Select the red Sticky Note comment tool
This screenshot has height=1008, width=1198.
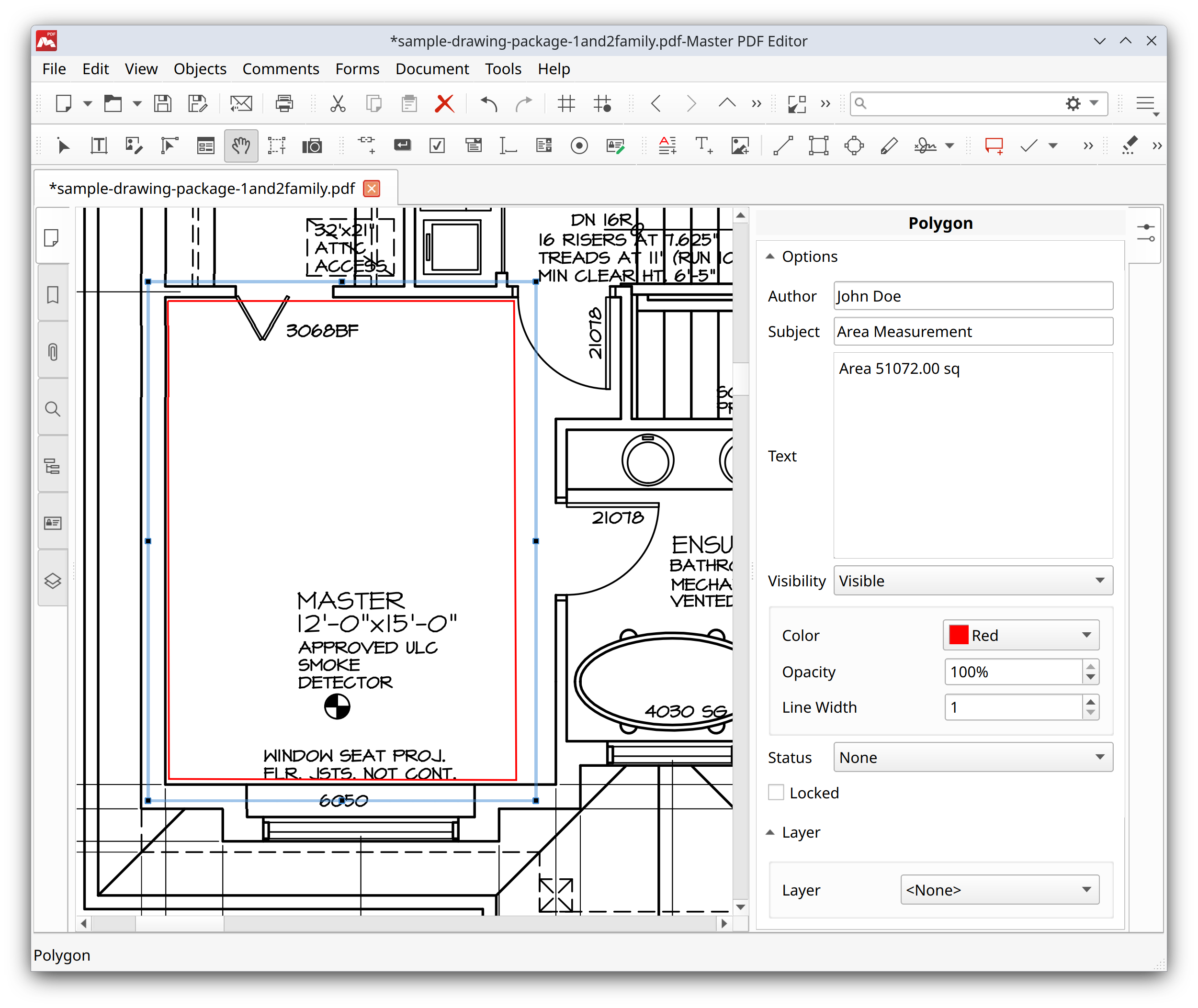(994, 145)
